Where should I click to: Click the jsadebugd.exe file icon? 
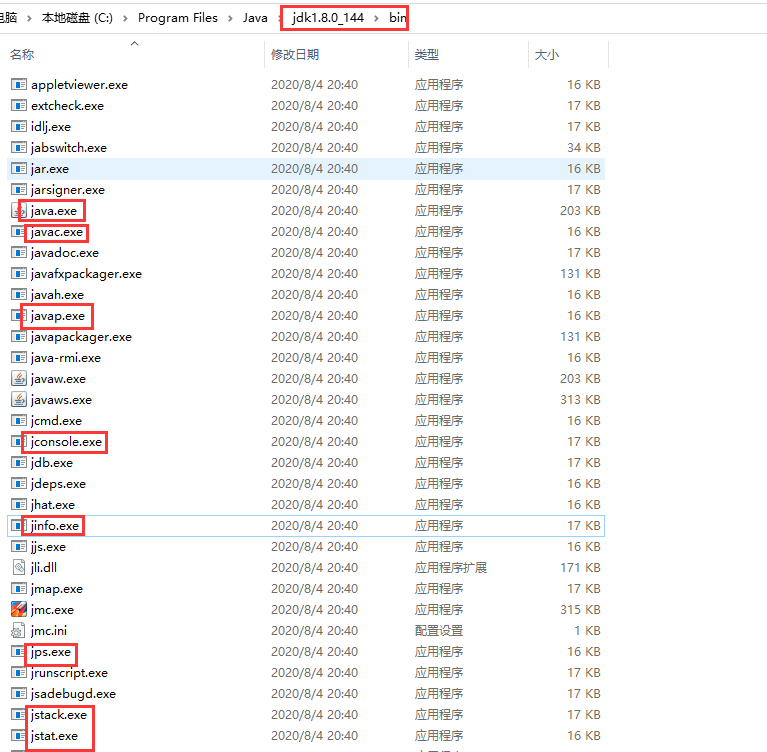(19, 694)
